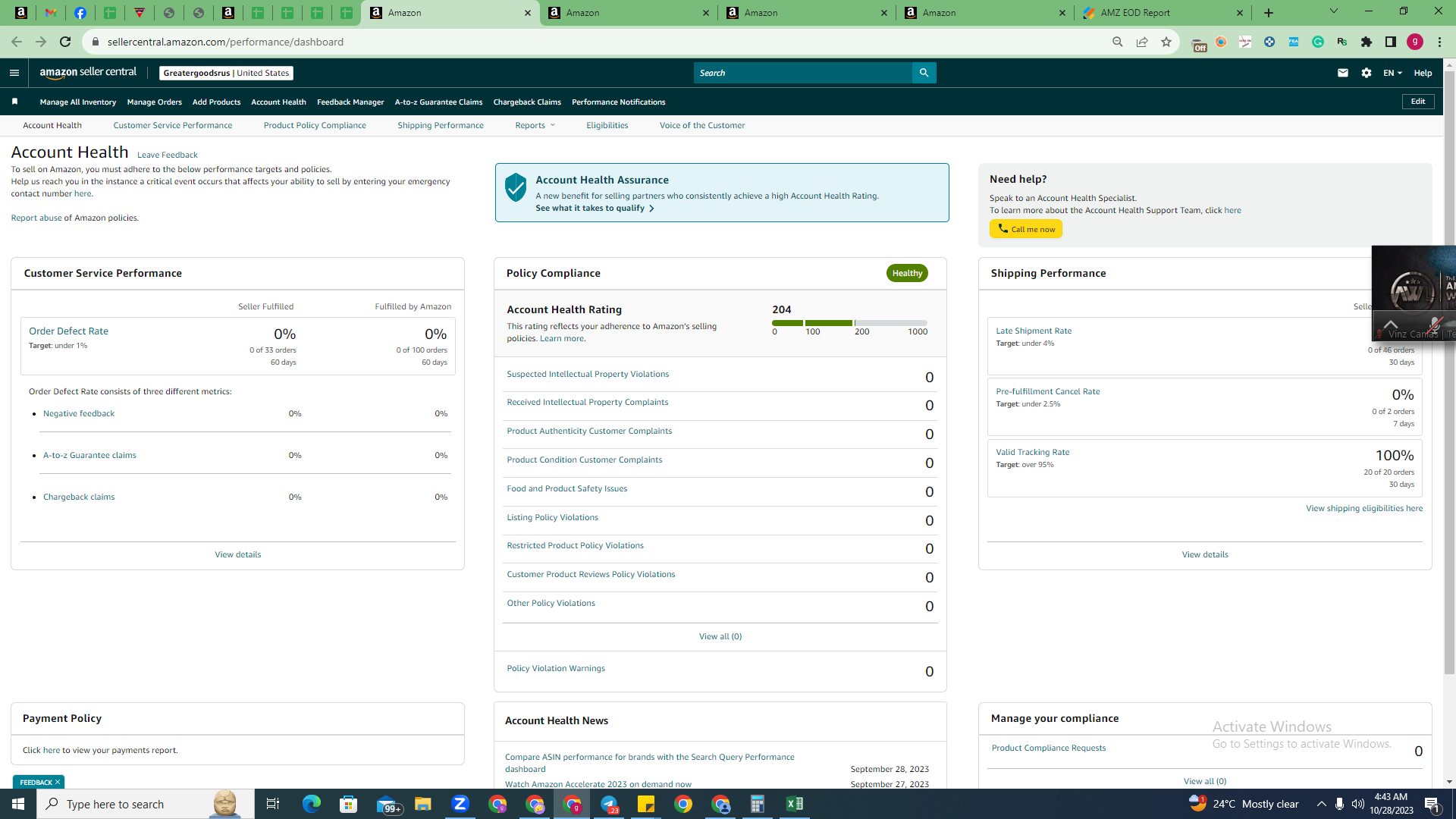
Task: Open Microsoft Store from the taskbar
Action: pyautogui.click(x=349, y=804)
